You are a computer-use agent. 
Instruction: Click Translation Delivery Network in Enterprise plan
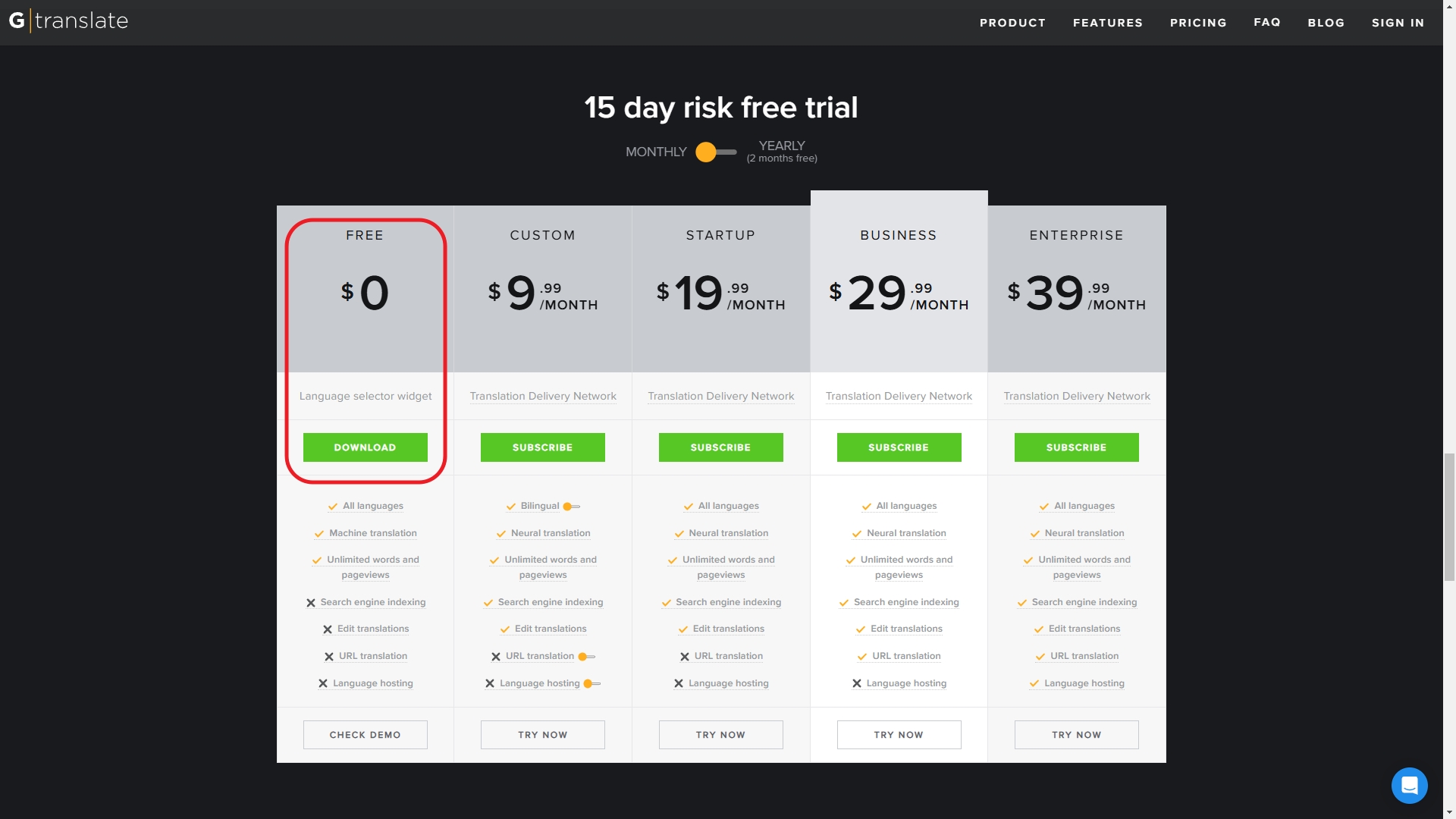1077,397
